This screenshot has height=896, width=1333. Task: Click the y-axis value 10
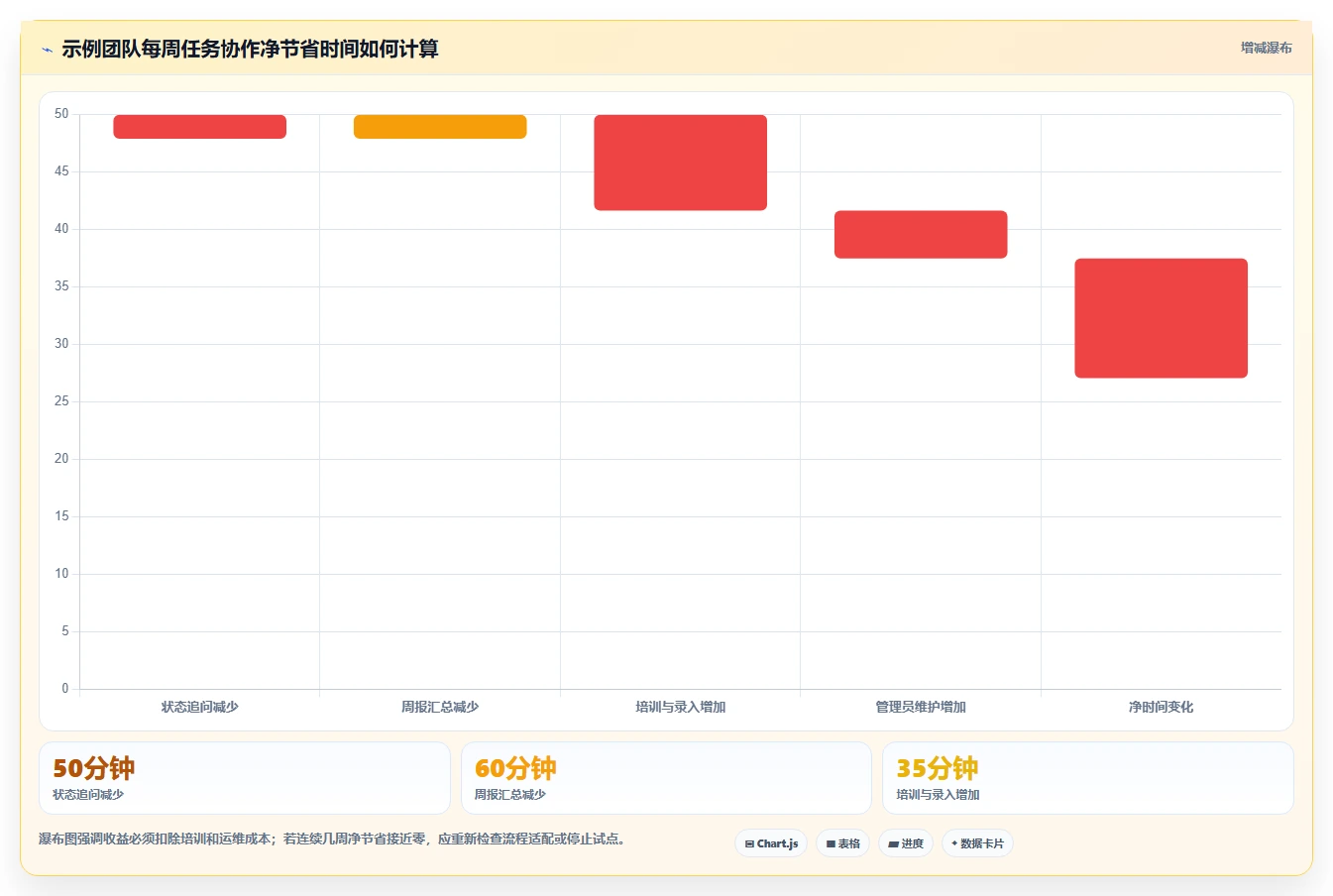tap(61, 574)
